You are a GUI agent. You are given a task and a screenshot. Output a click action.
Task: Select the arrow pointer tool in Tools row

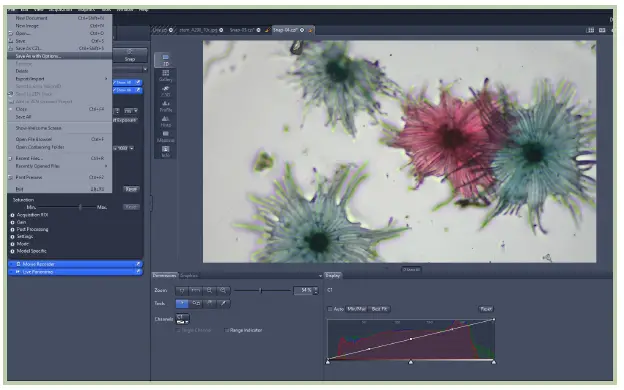182,304
